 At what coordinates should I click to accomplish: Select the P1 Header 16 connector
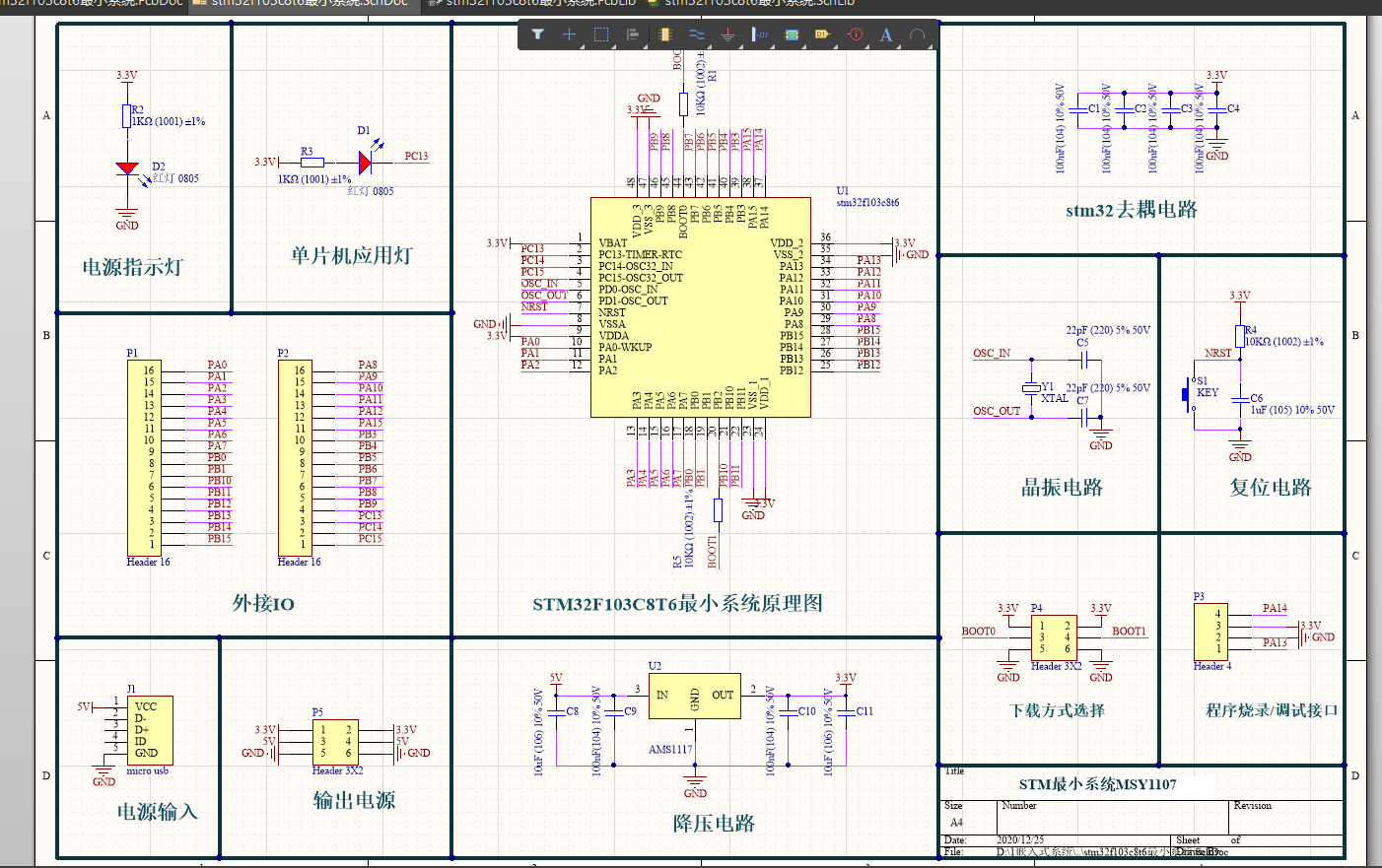[145, 457]
